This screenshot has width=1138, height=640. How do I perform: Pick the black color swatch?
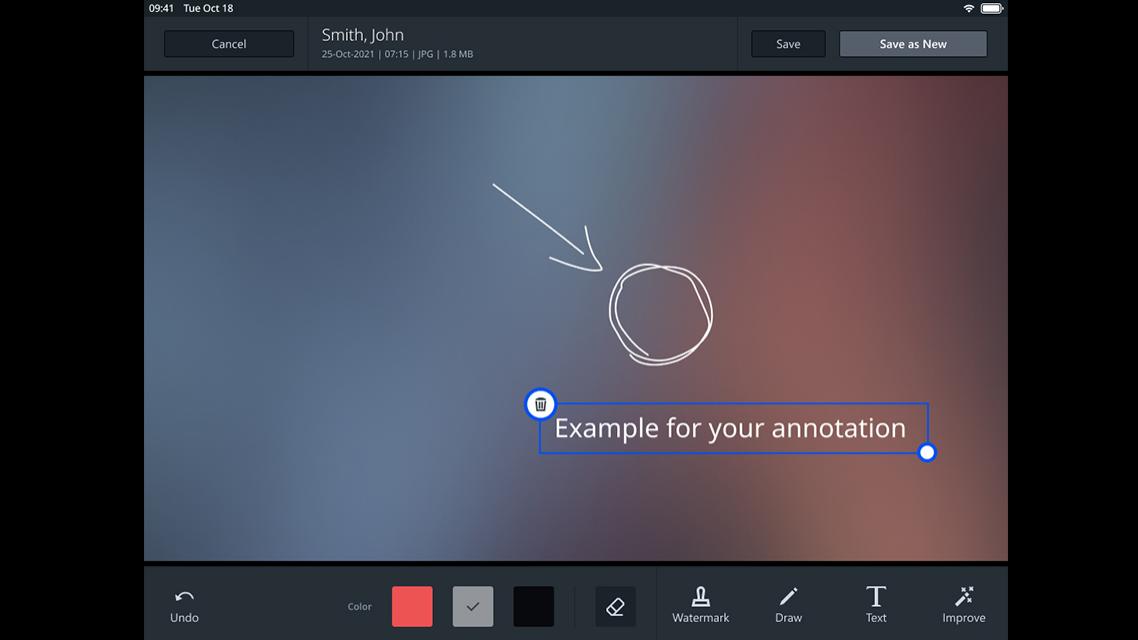point(533,607)
